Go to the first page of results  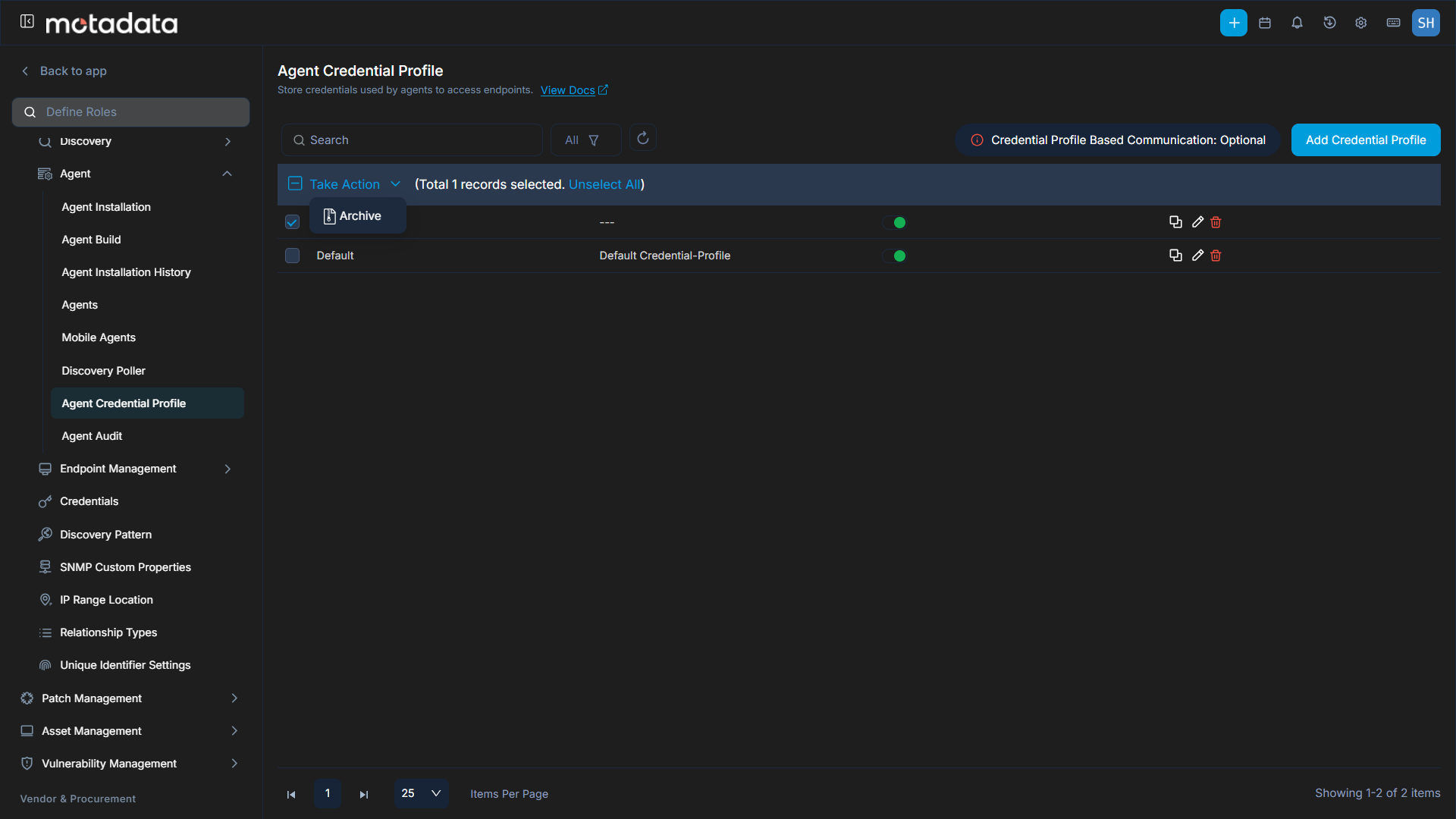click(x=291, y=794)
